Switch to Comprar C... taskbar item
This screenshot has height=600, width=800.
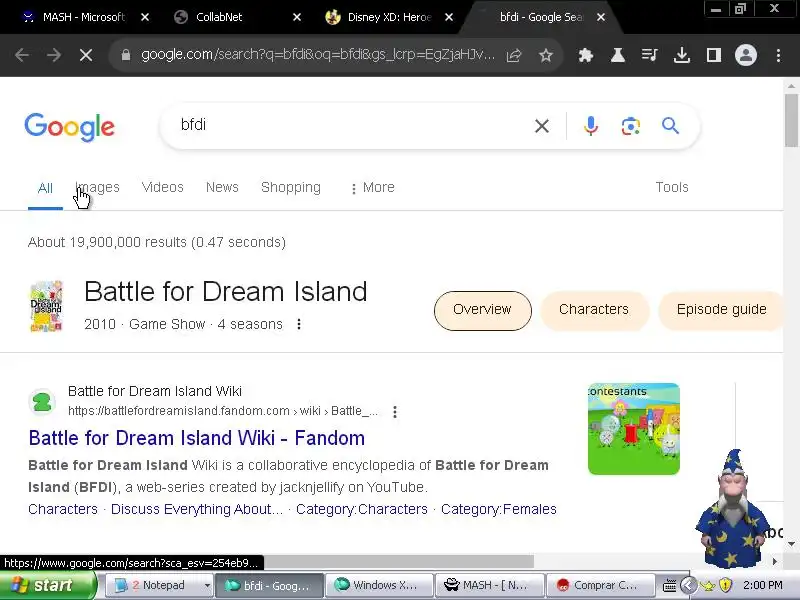click(601, 585)
